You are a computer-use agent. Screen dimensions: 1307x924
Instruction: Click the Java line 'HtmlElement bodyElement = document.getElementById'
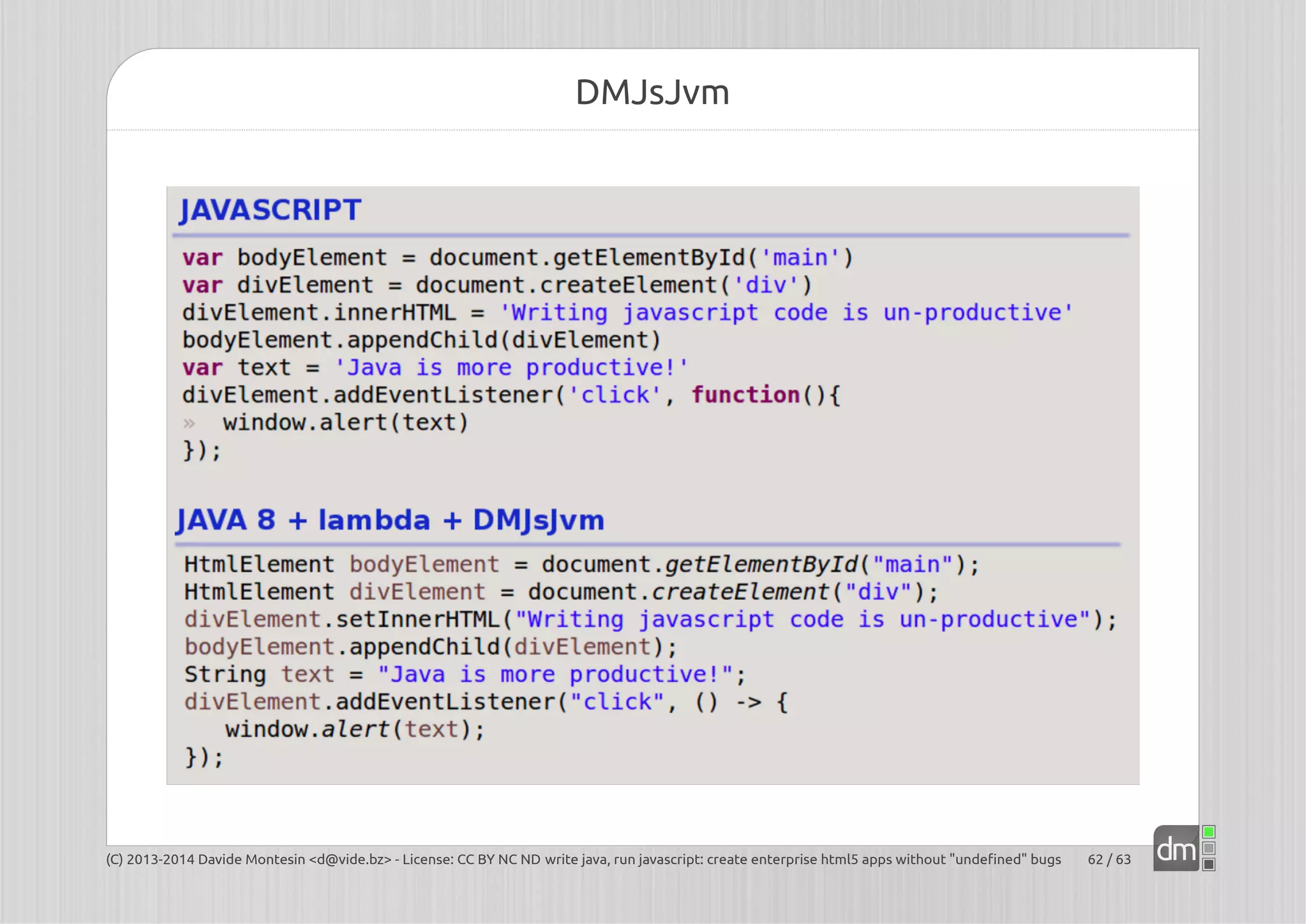[582, 565]
